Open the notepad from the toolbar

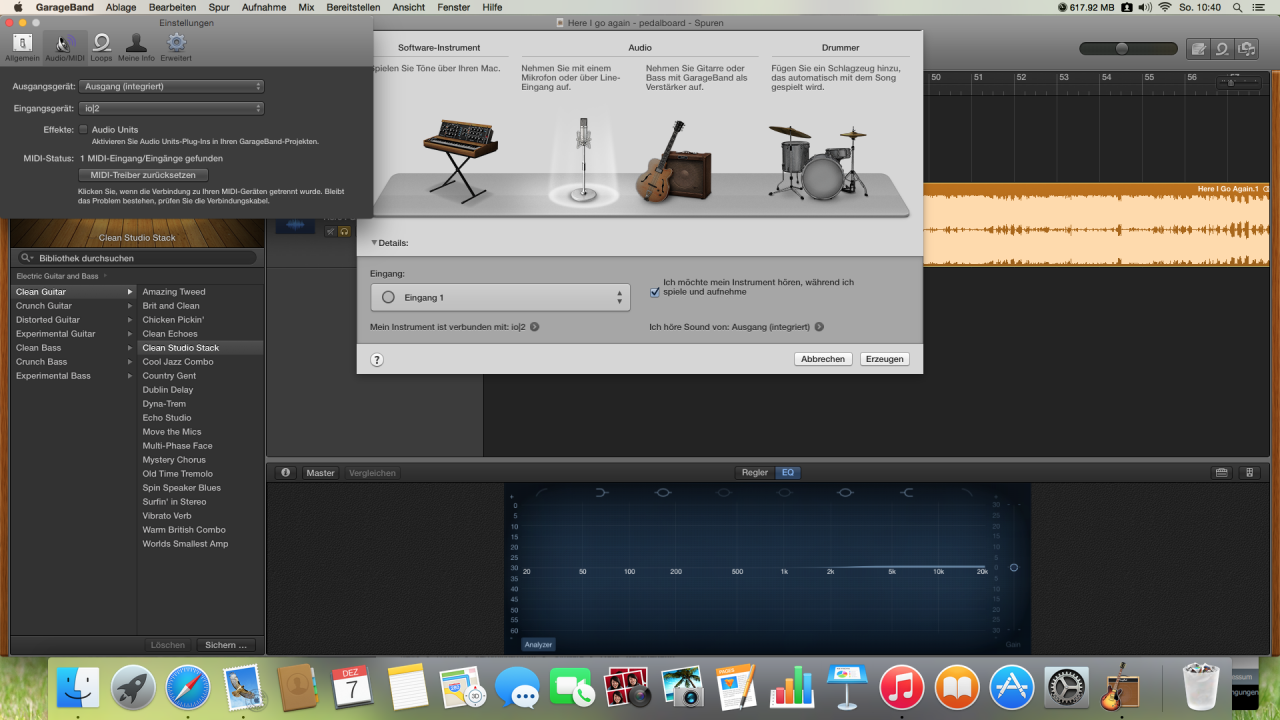pyautogui.click(x=1197, y=48)
